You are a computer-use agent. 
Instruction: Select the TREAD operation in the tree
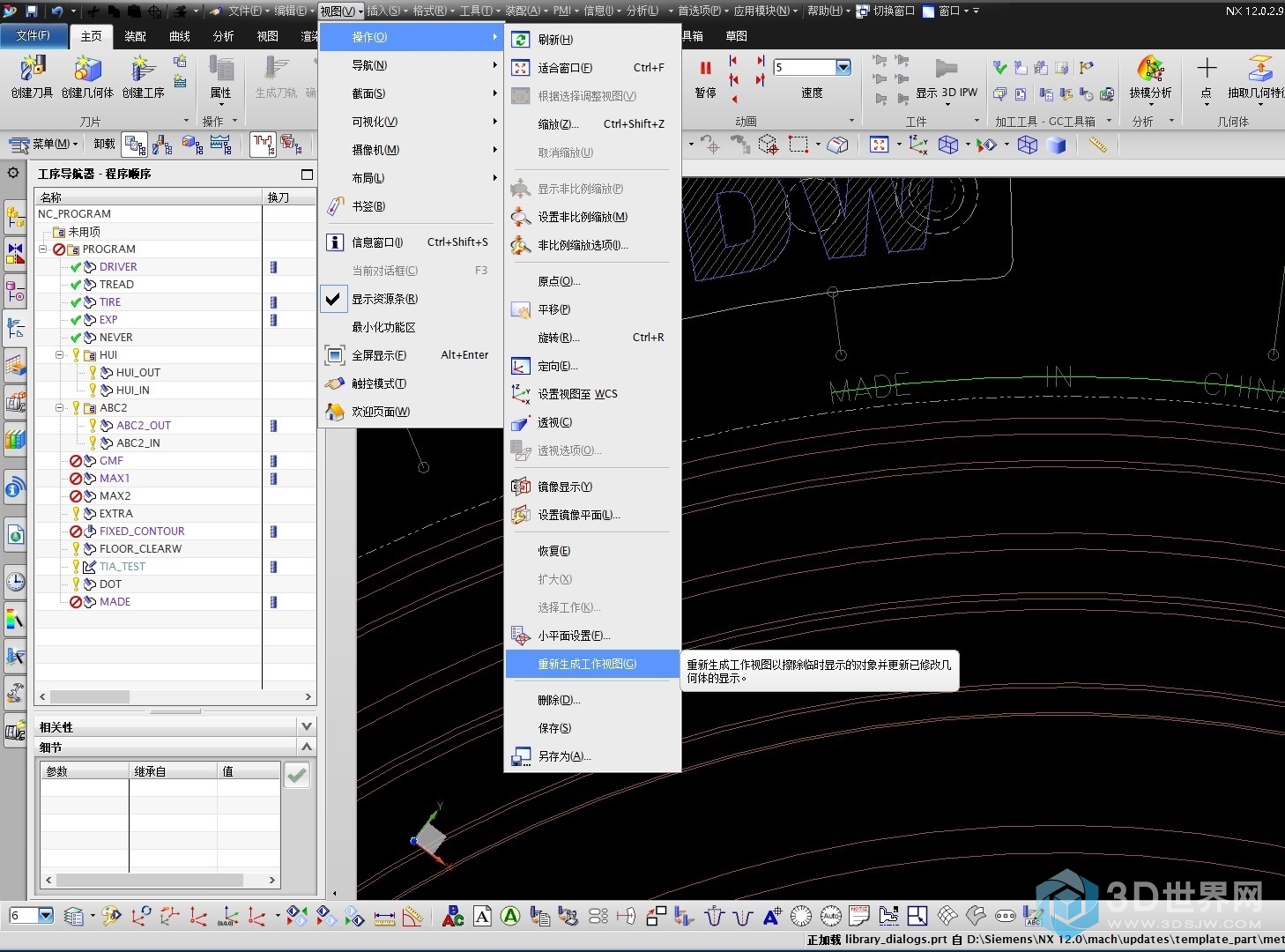[116, 285]
